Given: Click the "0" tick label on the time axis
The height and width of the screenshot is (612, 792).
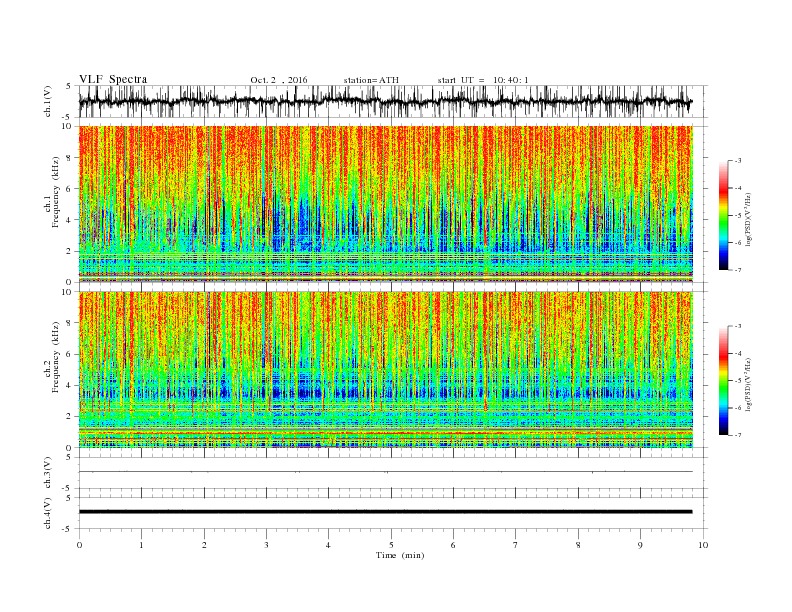Looking at the screenshot, I should click(x=79, y=545).
